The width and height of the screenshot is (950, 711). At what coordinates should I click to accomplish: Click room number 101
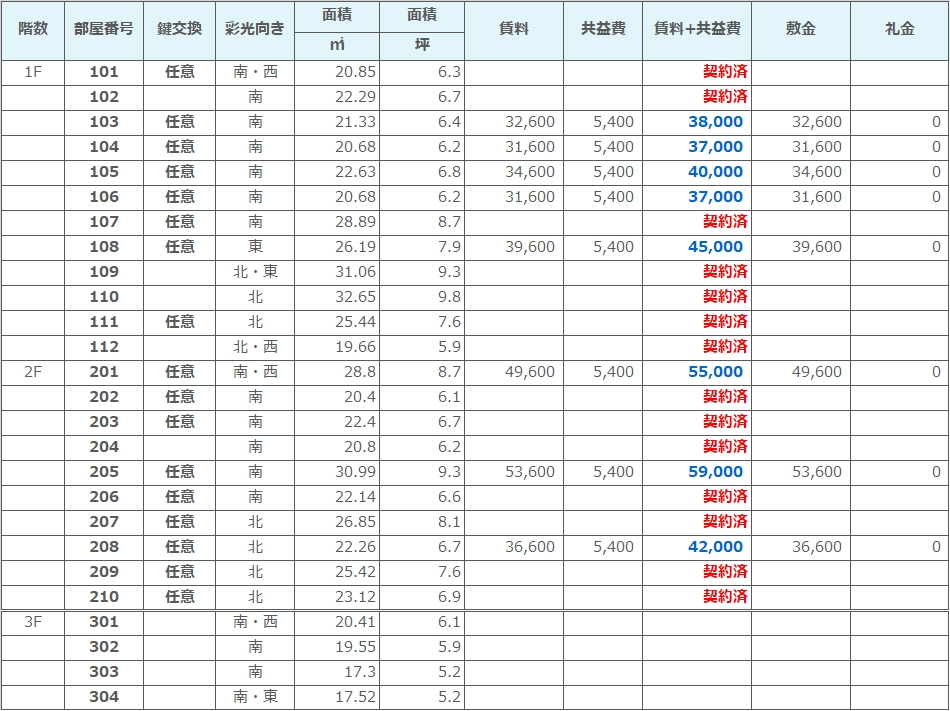(104, 72)
